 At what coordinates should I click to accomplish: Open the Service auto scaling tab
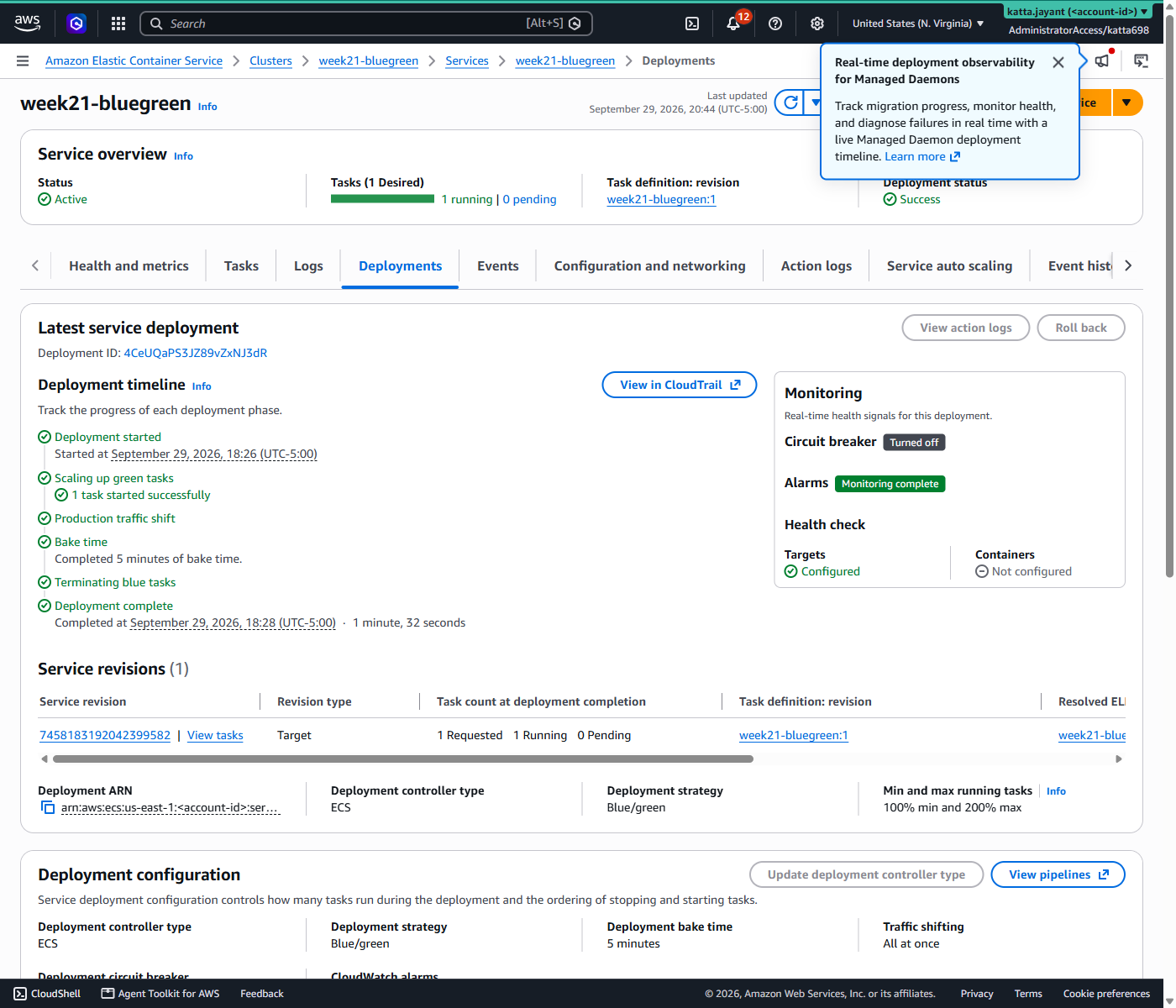[x=949, y=266]
